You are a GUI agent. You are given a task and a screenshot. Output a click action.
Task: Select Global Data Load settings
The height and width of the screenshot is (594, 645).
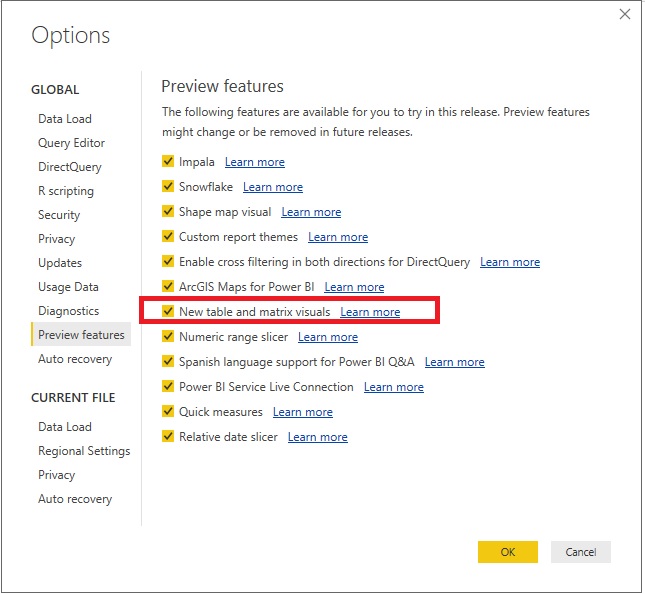tap(65, 119)
